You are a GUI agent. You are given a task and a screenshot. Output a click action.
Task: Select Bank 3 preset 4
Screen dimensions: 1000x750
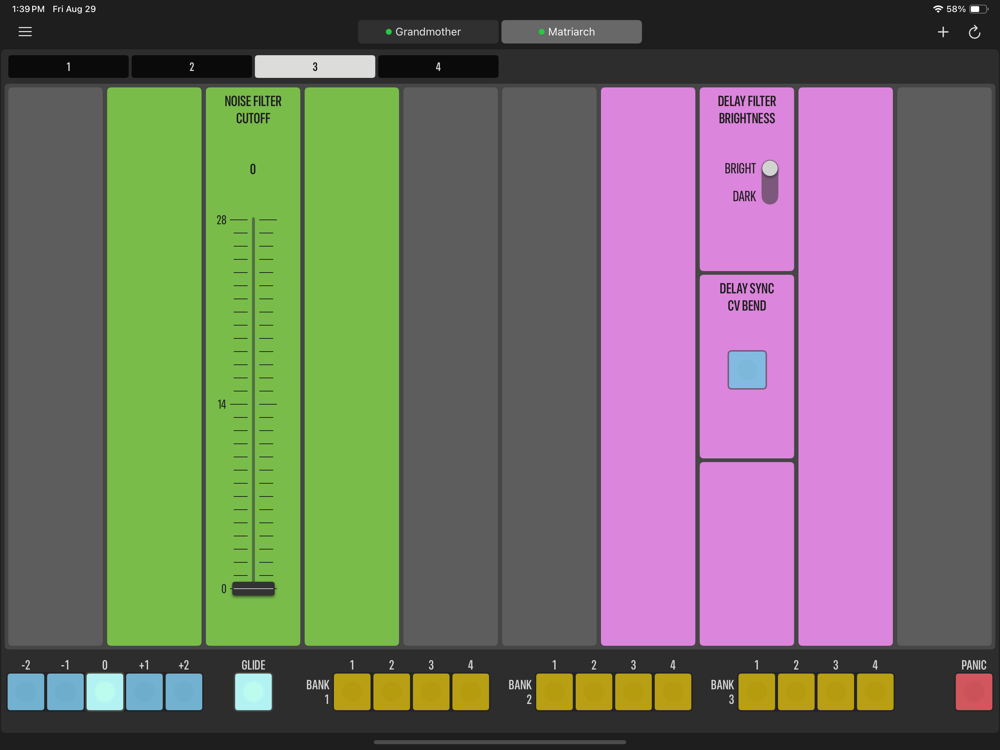click(875, 692)
